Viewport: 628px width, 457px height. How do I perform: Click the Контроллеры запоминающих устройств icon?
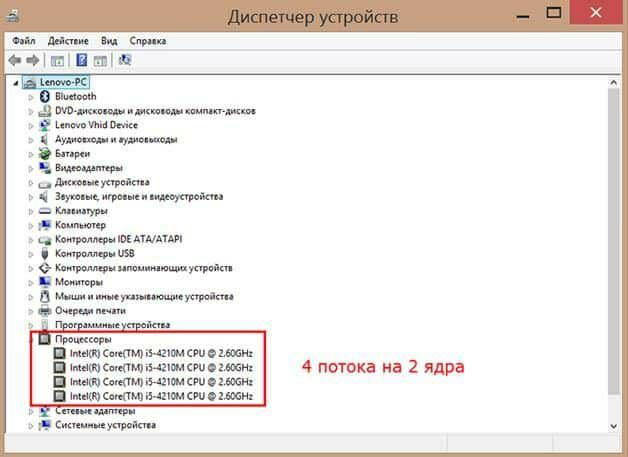pos(45,268)
